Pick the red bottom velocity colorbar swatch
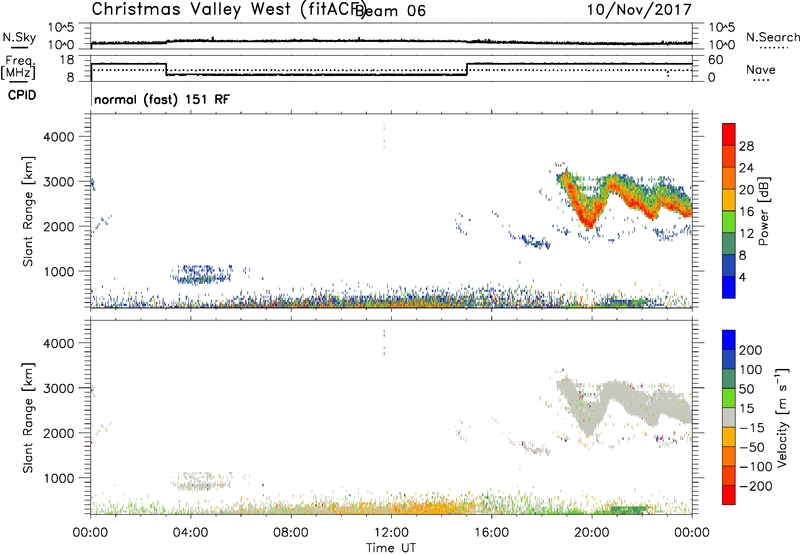This screenshot has width=800, height=554. pyautogui.click(x=729, y=495)
